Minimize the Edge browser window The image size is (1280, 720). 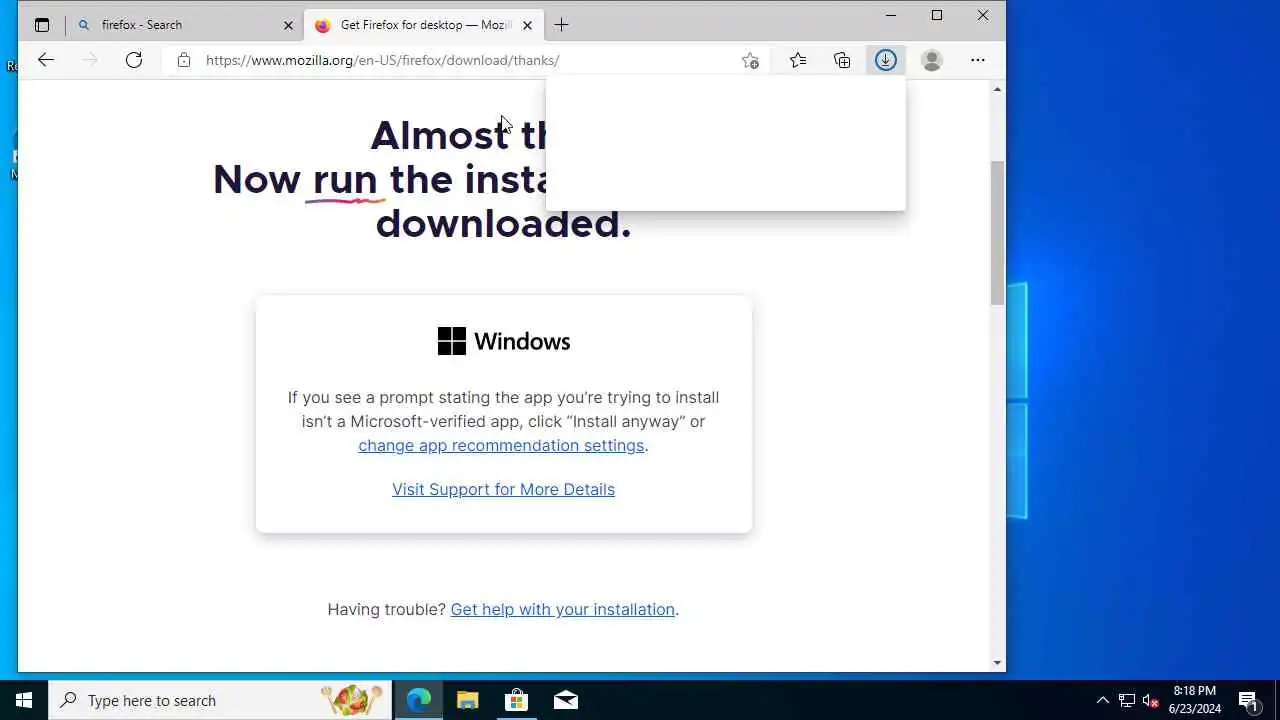(x=891, y=15)
